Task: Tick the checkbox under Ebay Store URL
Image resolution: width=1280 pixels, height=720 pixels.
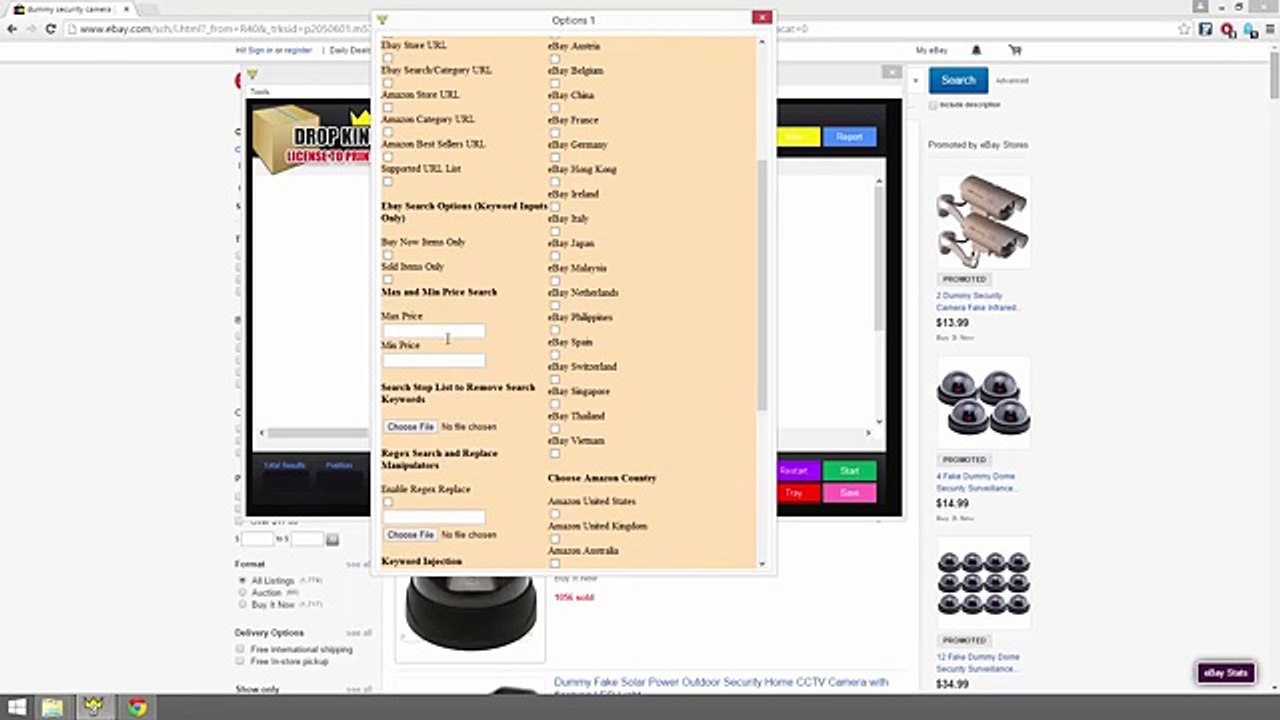Action: (x=388, y=58)
